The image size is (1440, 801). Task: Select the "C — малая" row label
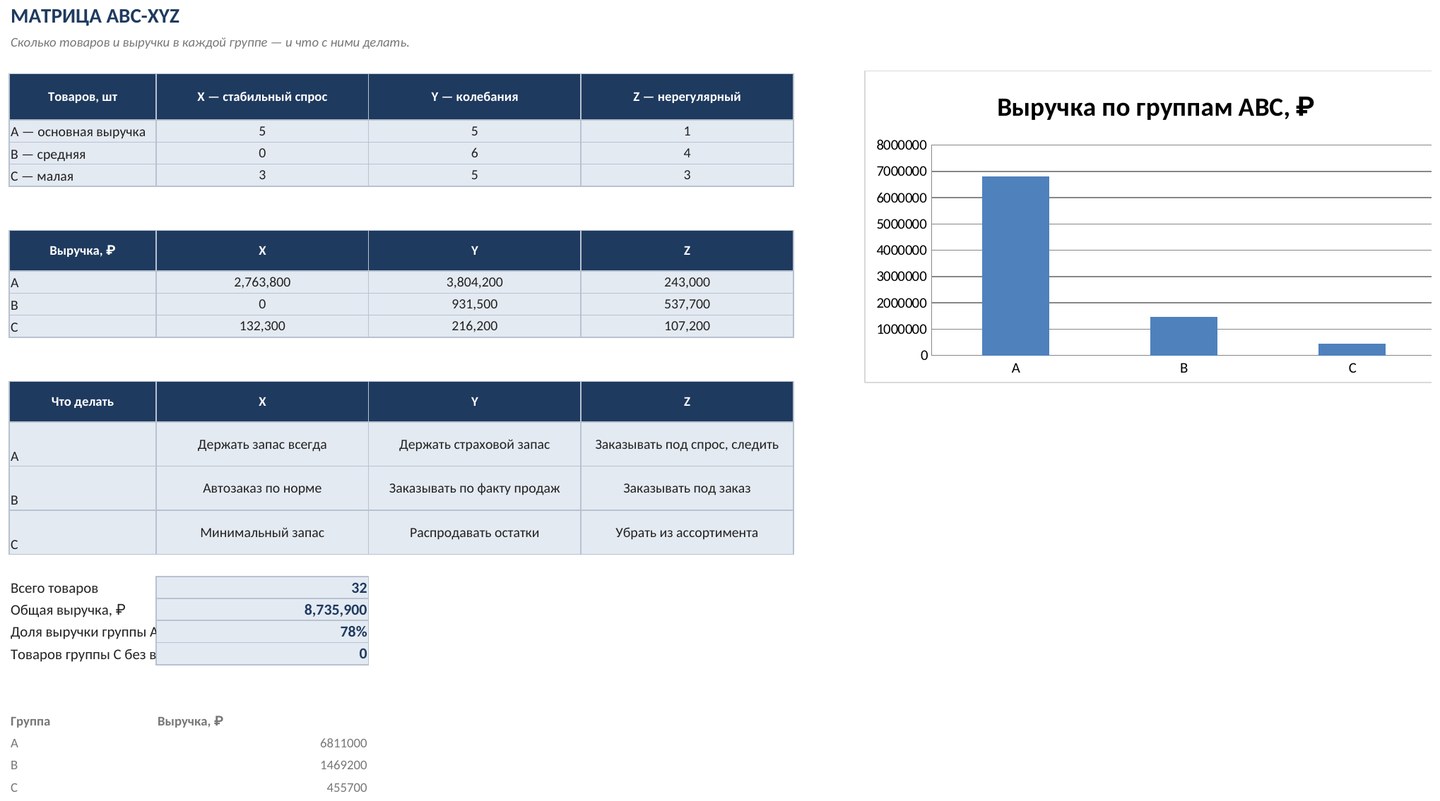click(x=83, y=175)
